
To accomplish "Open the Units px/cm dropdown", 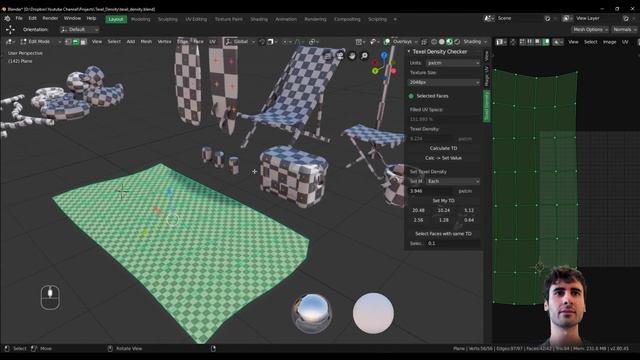I will [x=453, y=63].
